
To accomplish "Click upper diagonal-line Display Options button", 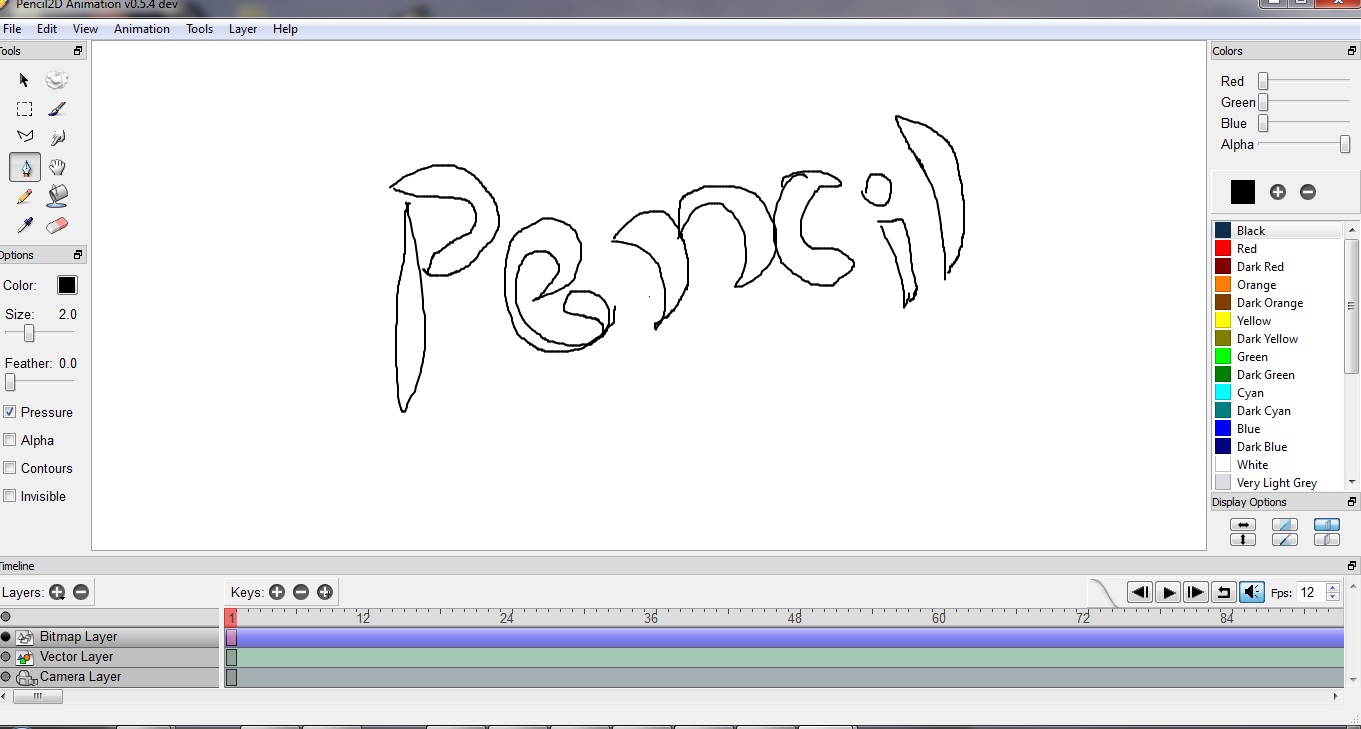I will coord(1285,525).
